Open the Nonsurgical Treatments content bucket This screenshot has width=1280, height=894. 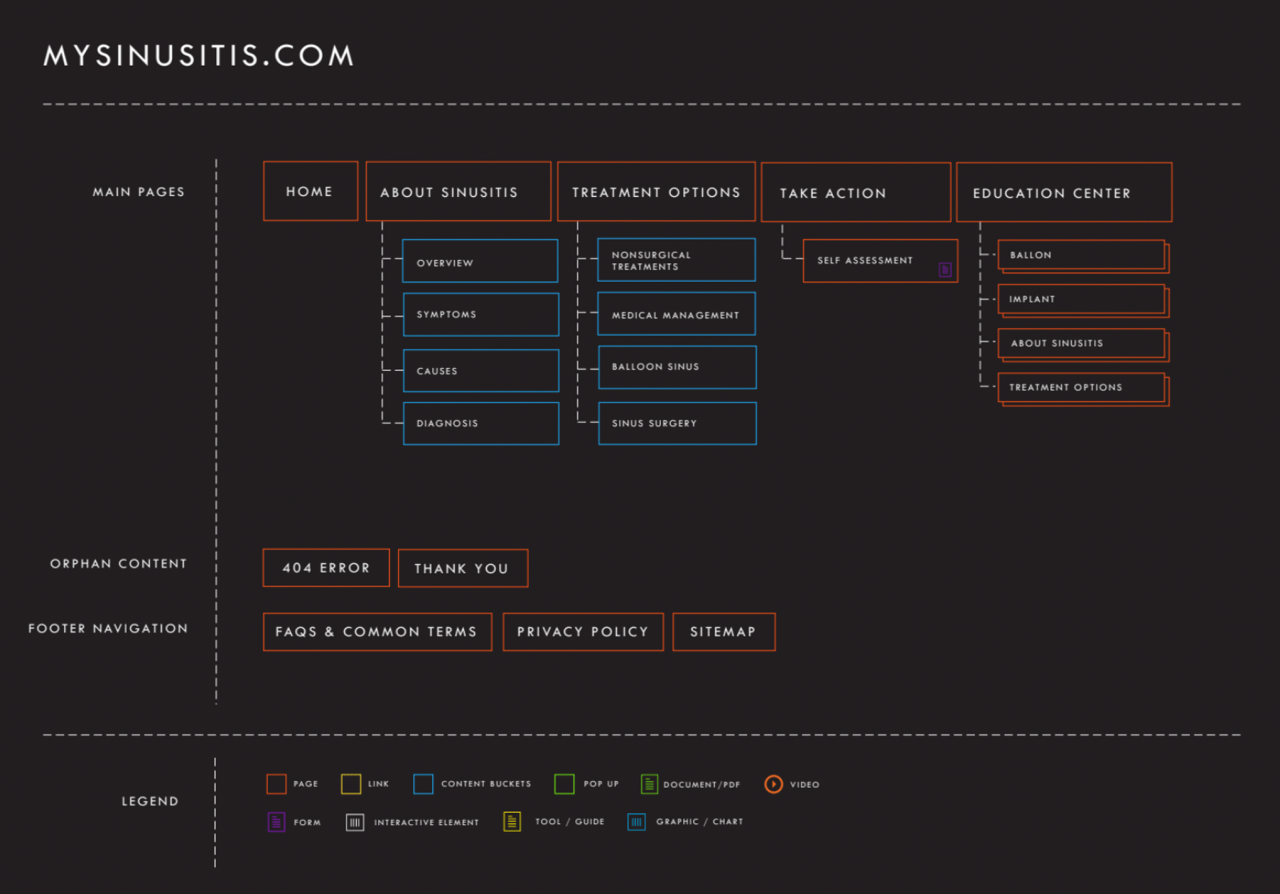[x=676, y=260]
